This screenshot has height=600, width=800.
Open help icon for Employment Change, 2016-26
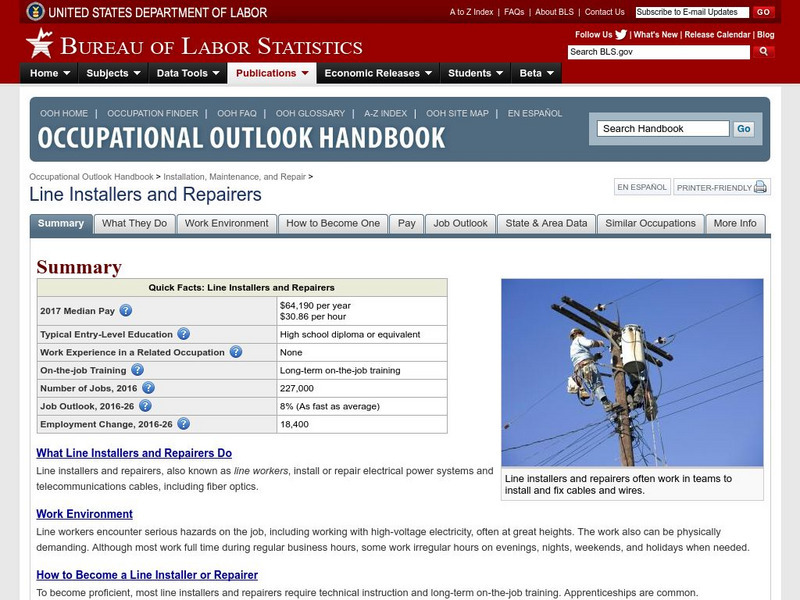pyautogui.click(x=184, y=423)
